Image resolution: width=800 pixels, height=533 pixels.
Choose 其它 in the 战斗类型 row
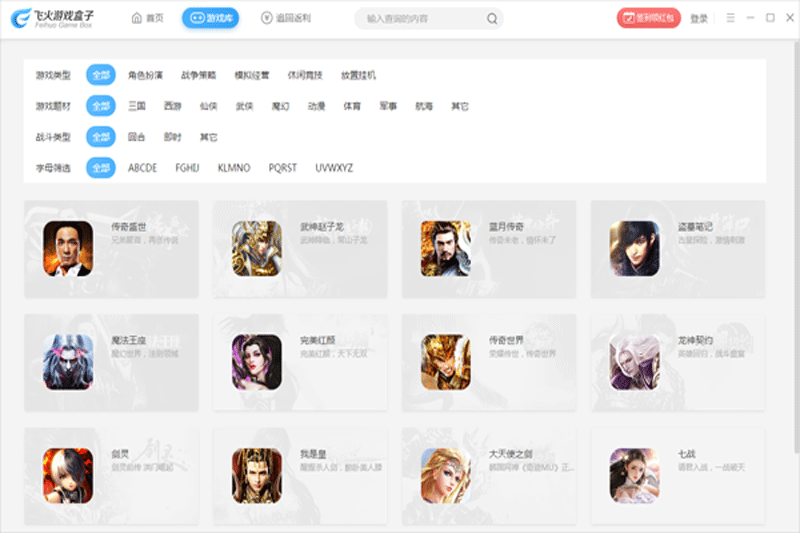208,137
